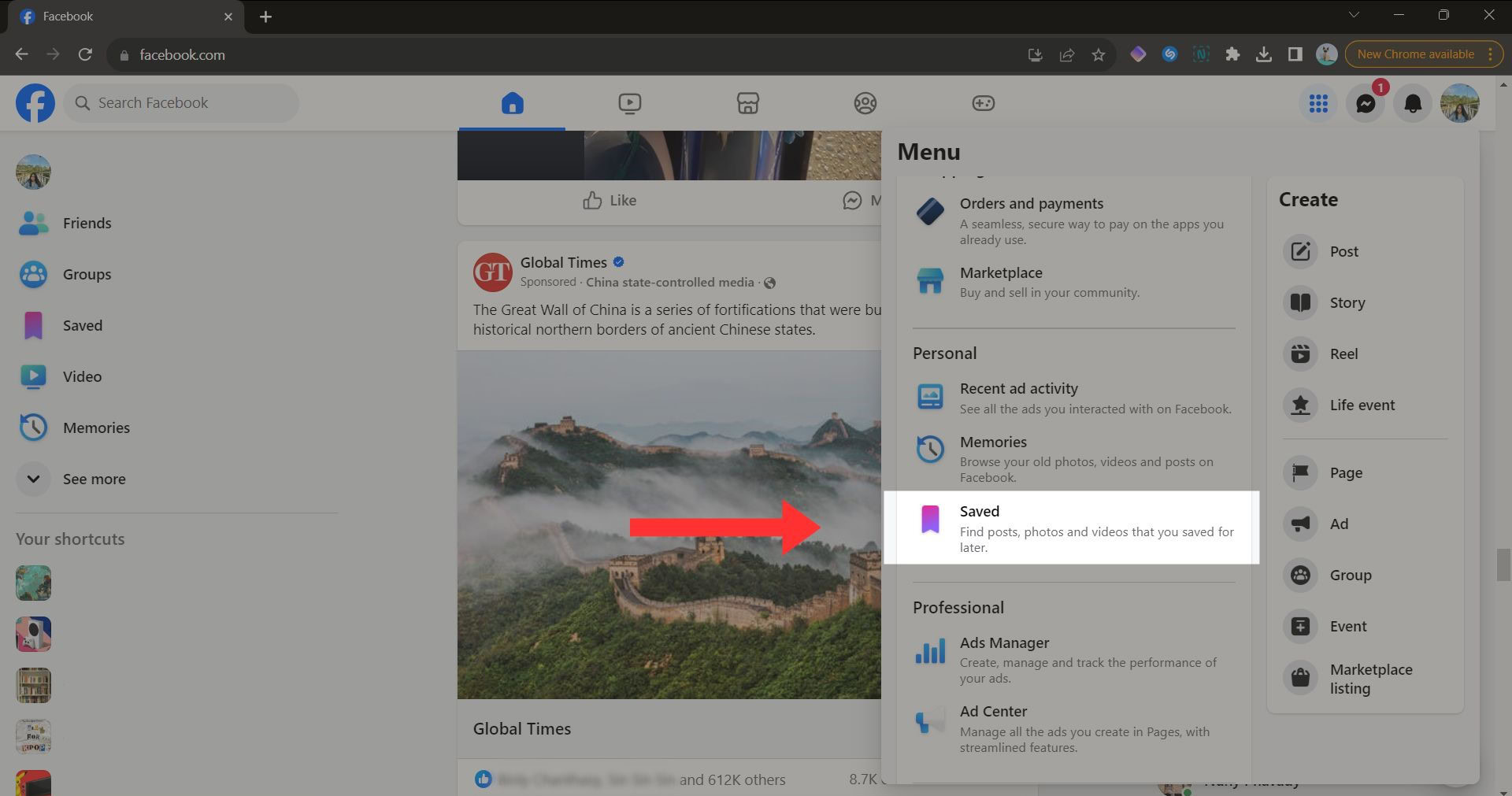Viewport: 1512px width, 796px height.
Task: Open the Video tab in top navigation
Action: 629,103
